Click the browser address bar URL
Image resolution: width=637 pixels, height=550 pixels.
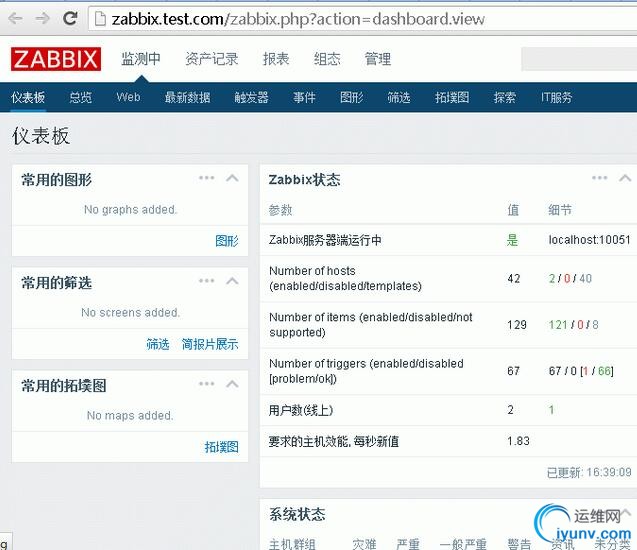298,19
